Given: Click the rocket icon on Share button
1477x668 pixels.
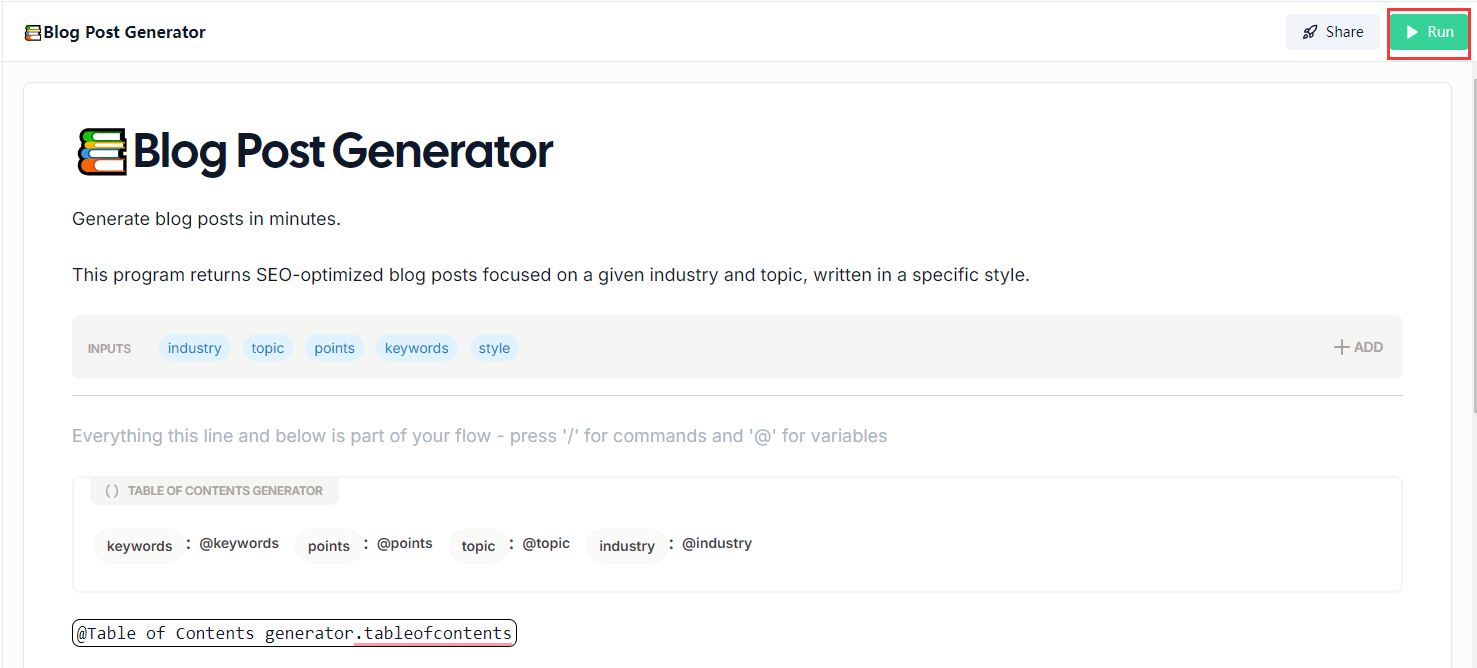Looking at the screenshot, I should click(1310, 32).
